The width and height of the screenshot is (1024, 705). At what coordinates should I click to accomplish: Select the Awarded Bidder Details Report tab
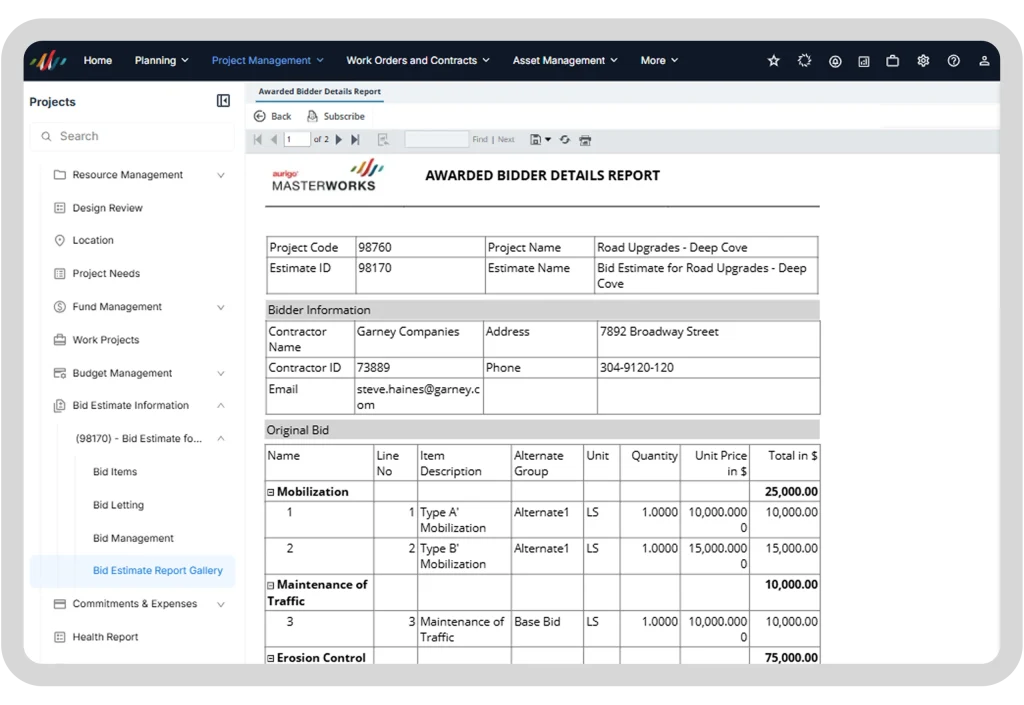(x=319, y=92)
